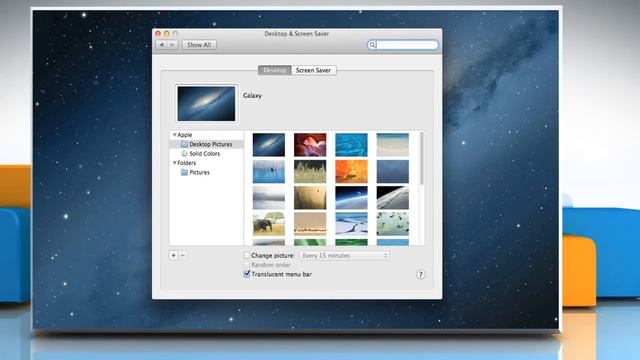Close the Desktop & Screen Saver window

click(x=158, y=34)
